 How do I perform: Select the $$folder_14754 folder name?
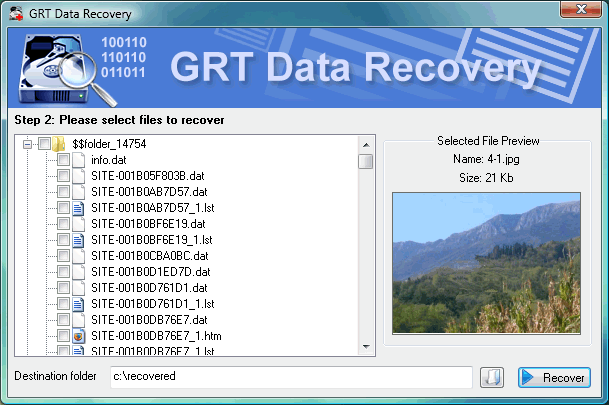[x=109, y=144]
